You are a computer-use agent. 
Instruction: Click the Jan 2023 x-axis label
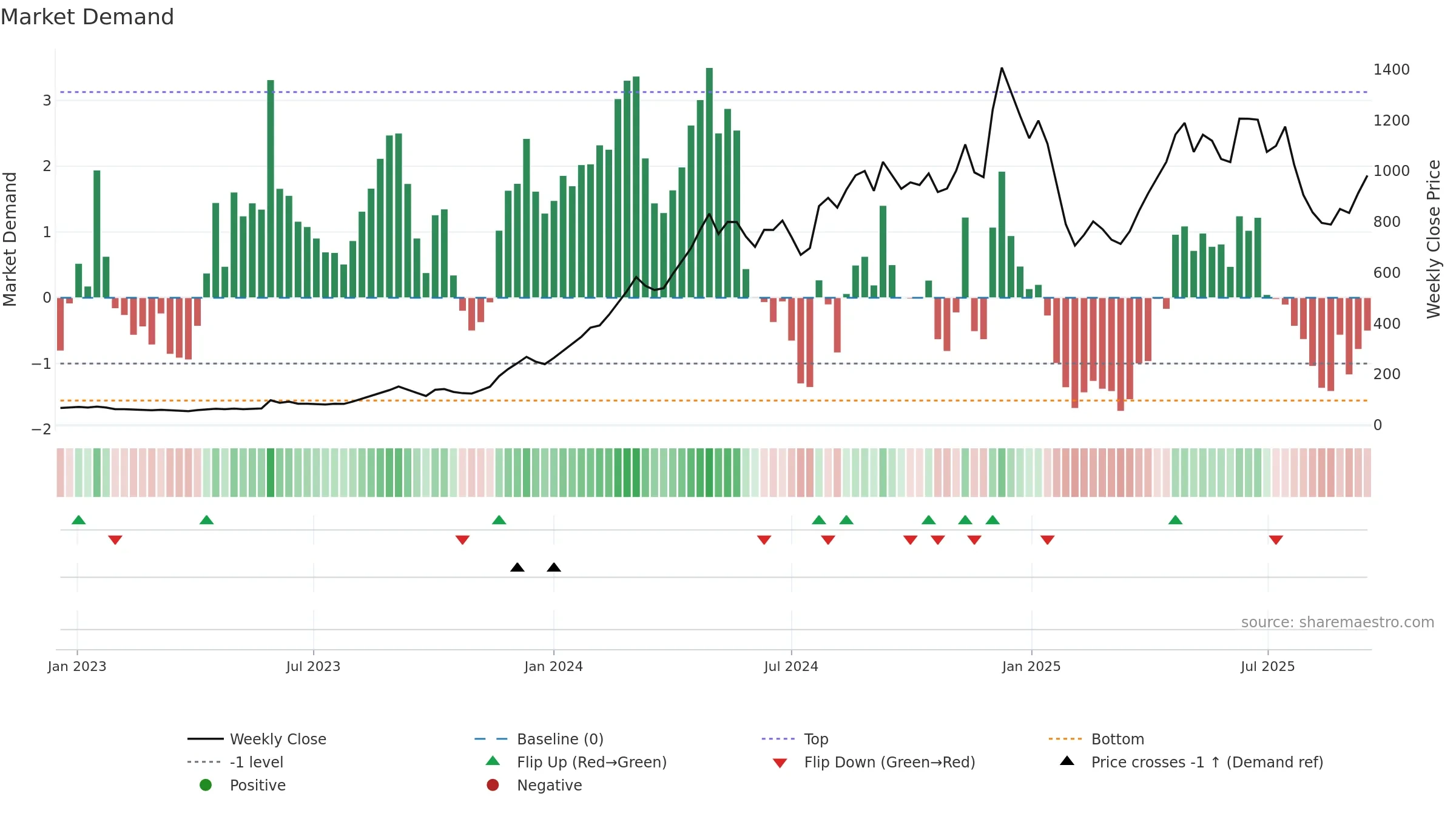77,667
